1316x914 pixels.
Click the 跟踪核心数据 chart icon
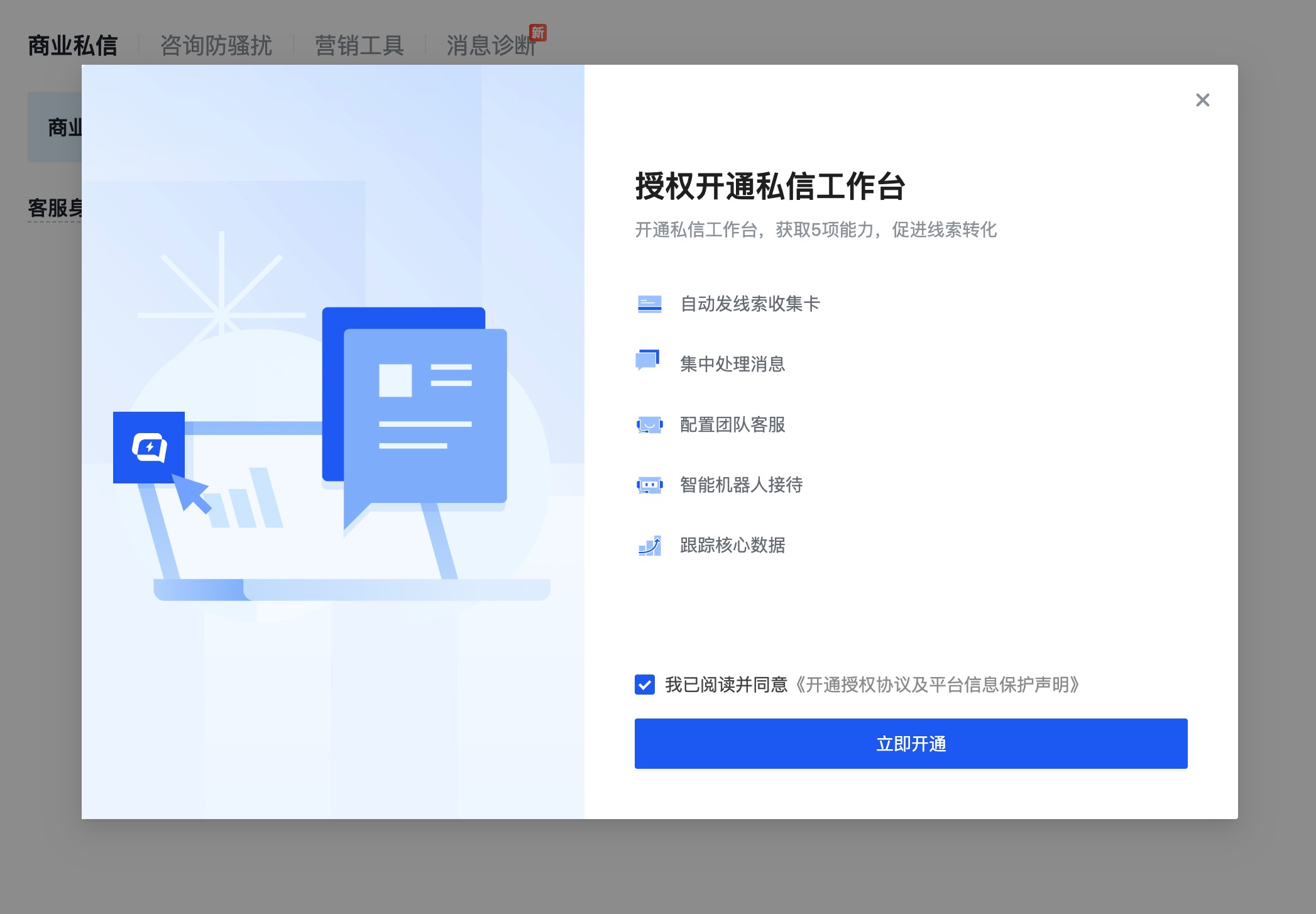649,546
